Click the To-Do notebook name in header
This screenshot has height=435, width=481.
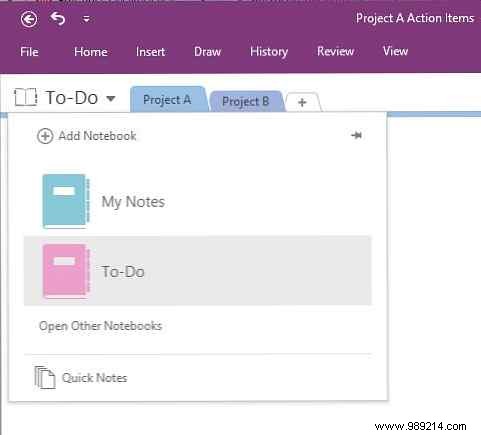point(72,98)
